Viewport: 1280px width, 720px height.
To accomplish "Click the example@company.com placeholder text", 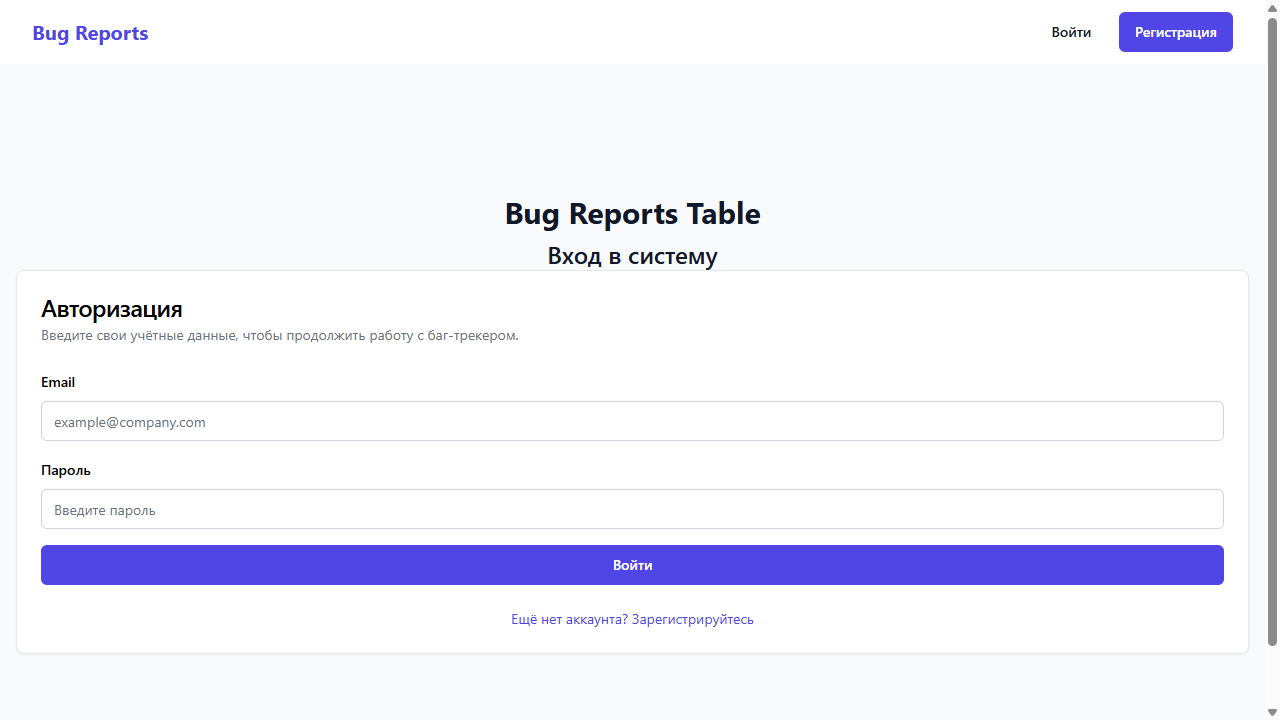I will [130, 422].
